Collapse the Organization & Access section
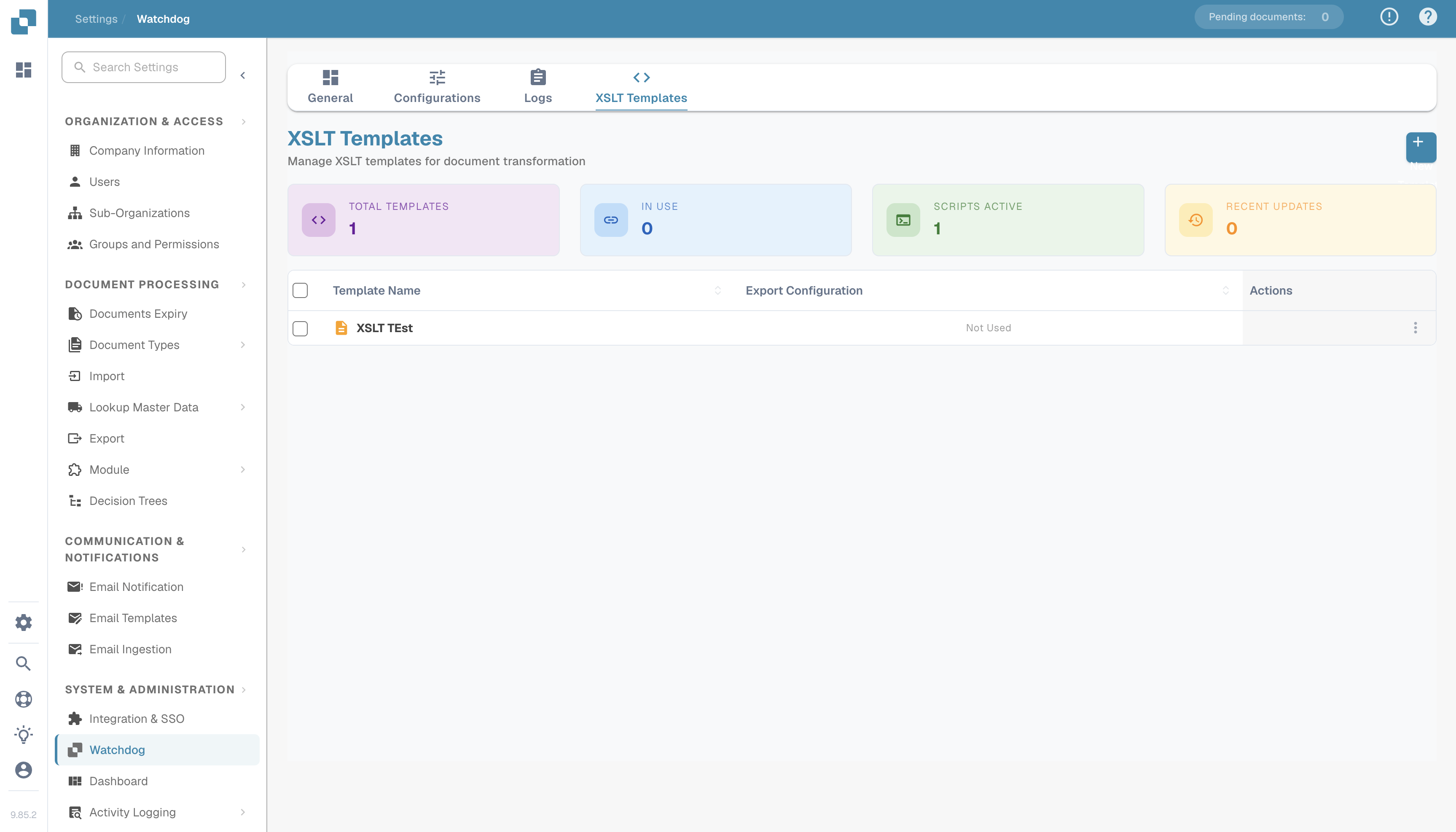This screenshot has width=1456, height=832. pos(244,122)
